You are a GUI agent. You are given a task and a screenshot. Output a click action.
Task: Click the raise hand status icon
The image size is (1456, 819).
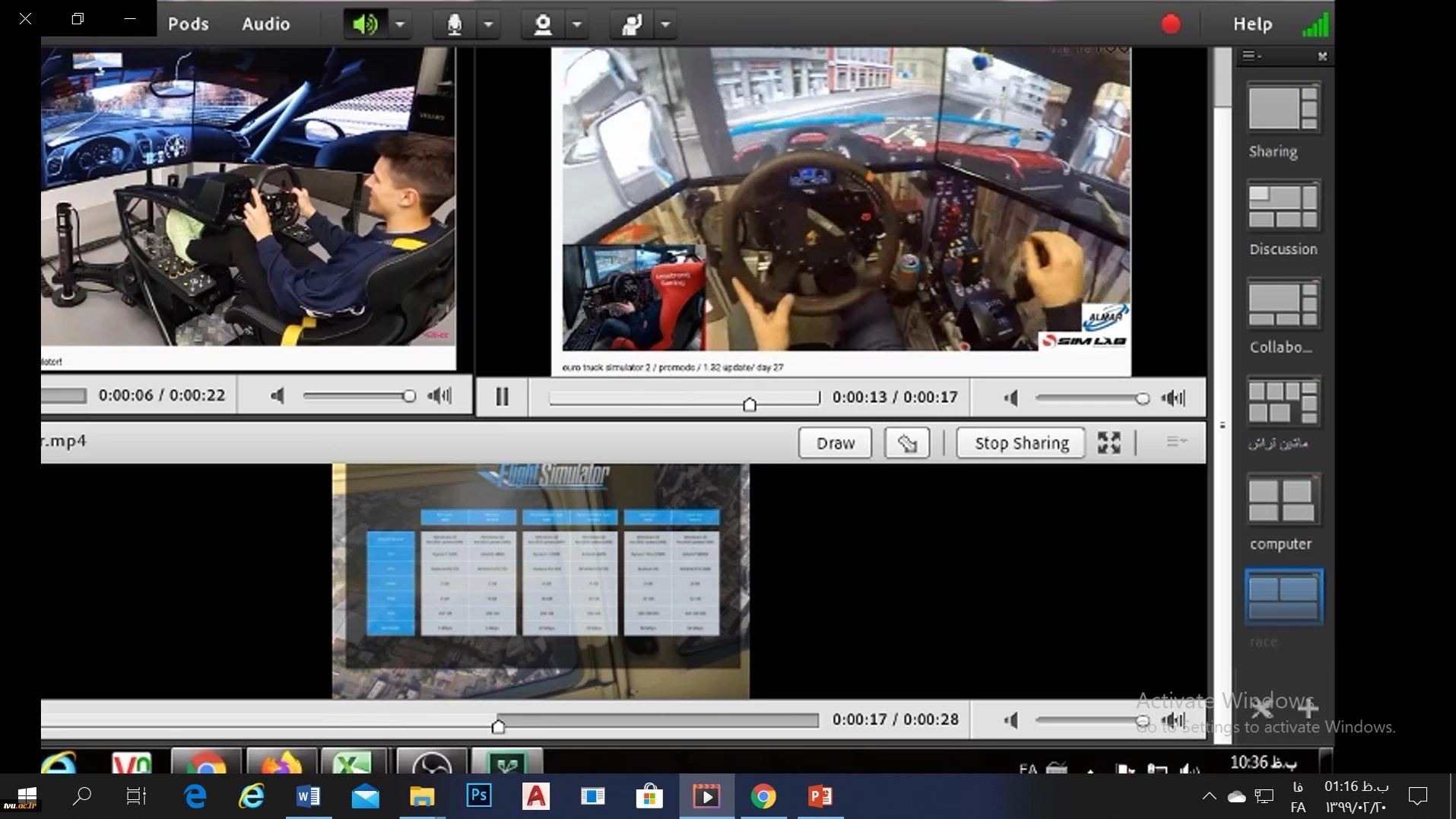coord(631,24)
